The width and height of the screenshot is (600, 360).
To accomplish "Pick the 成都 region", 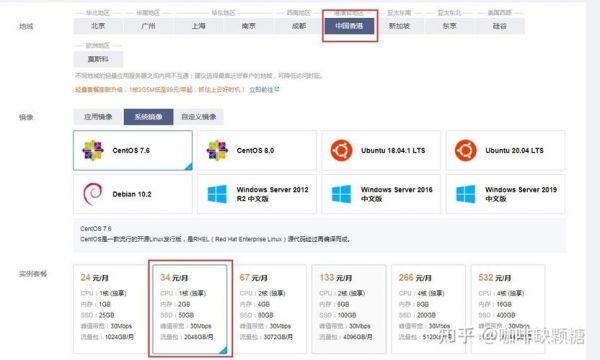I will (299, 26).
